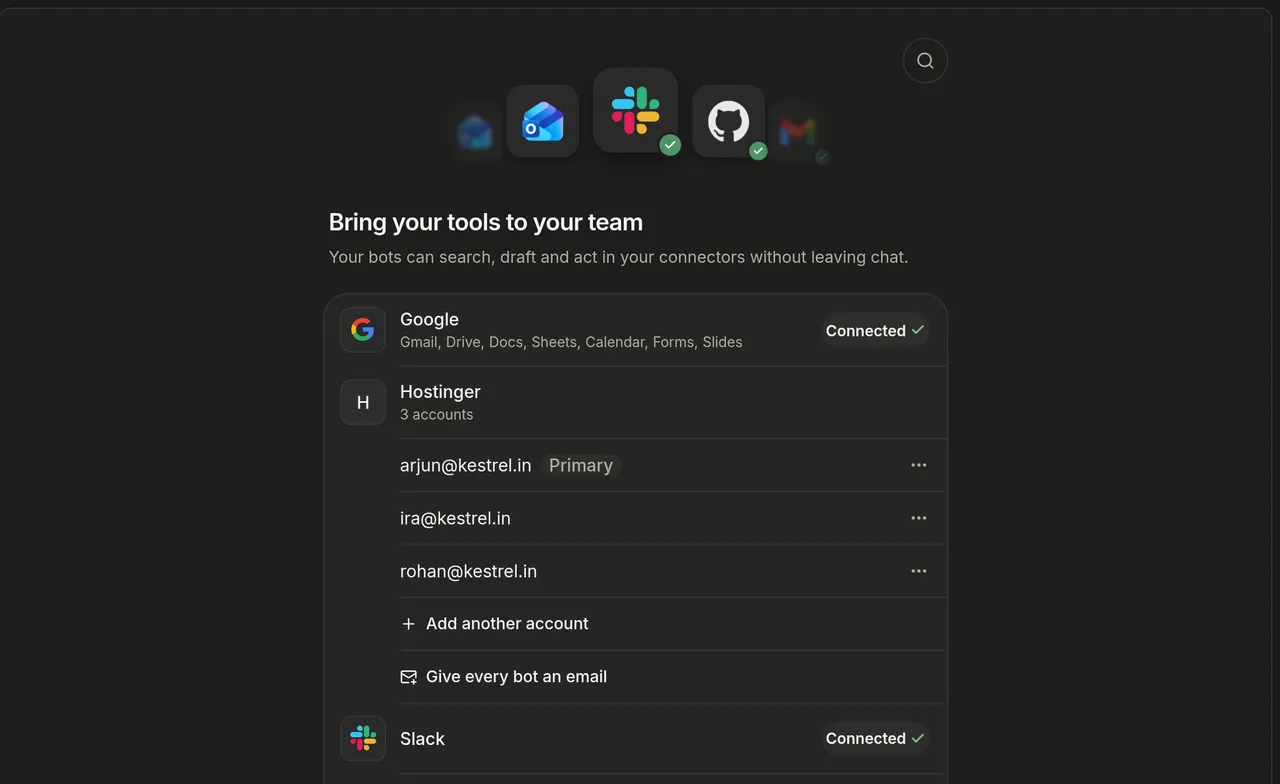The image size is (1280, 784).
Task: Click the Hostinger connector title
Action: (440, 392)
